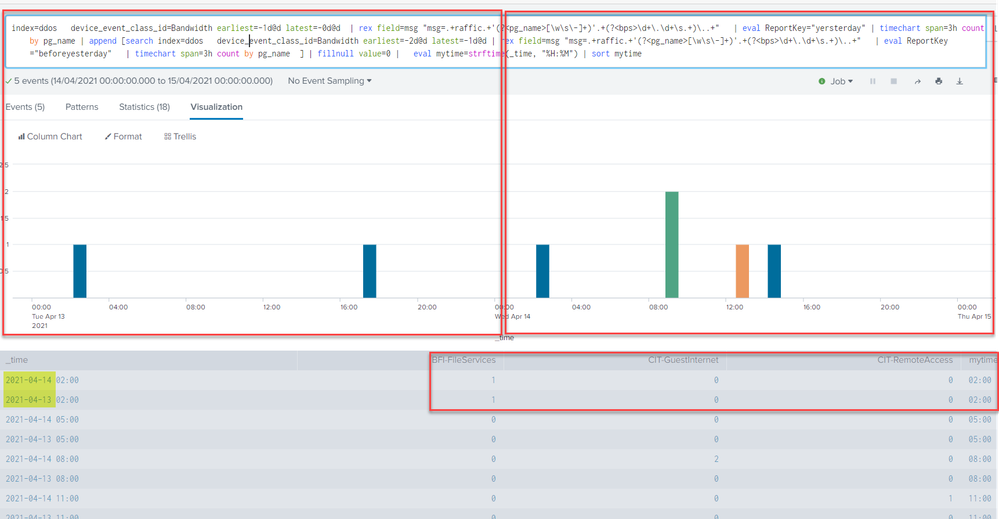Click BFI-FileServices value in 2021-04-13 02:00 row
999x519 pixels.
tap(493, 400)
